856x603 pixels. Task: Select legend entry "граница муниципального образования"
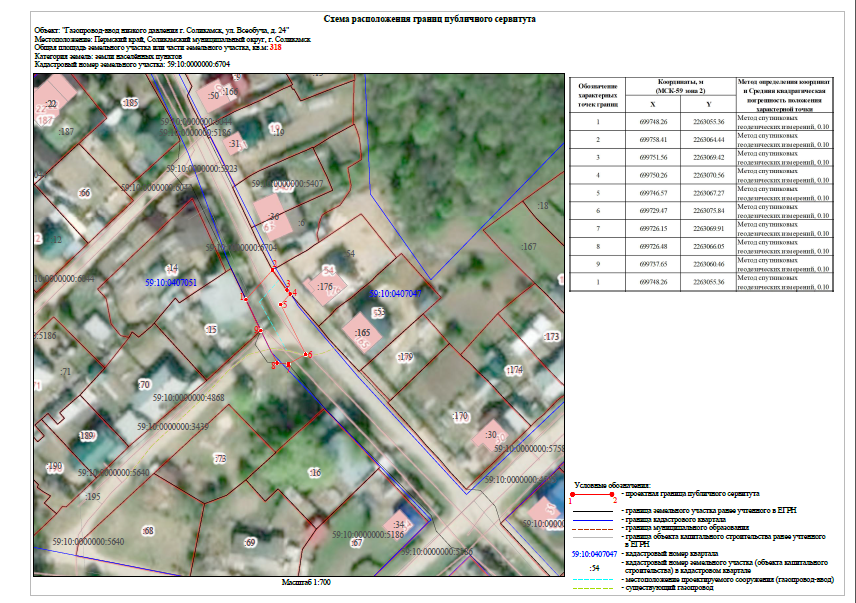tap(687, 528)
